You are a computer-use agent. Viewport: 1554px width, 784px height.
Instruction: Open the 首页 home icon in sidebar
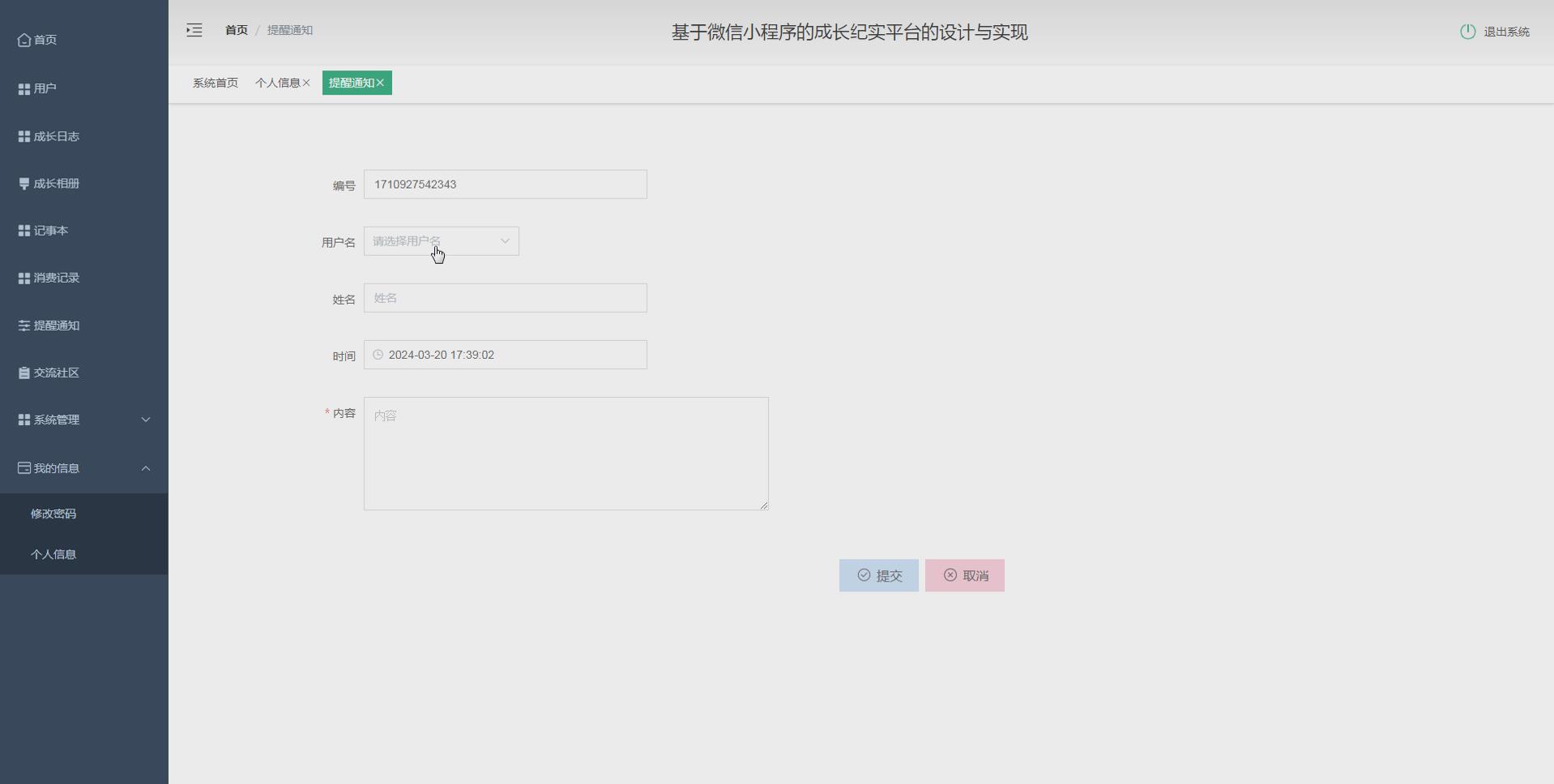pyautogui.click(x=23, y=40)
